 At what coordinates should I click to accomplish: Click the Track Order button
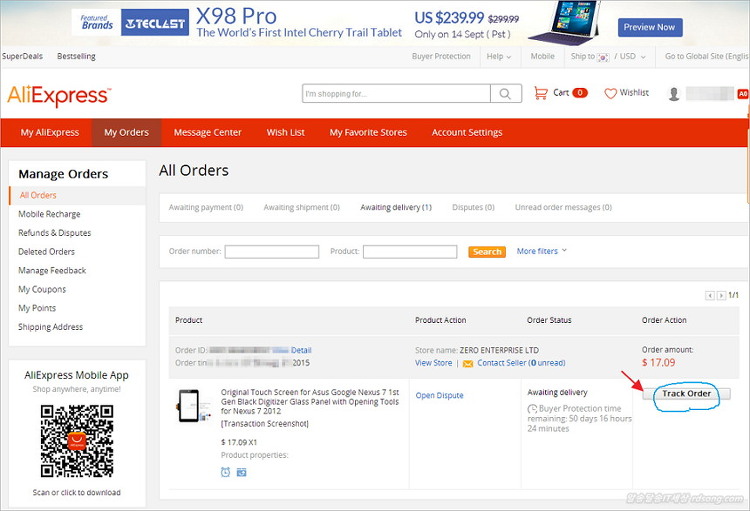tap(686, 394)
